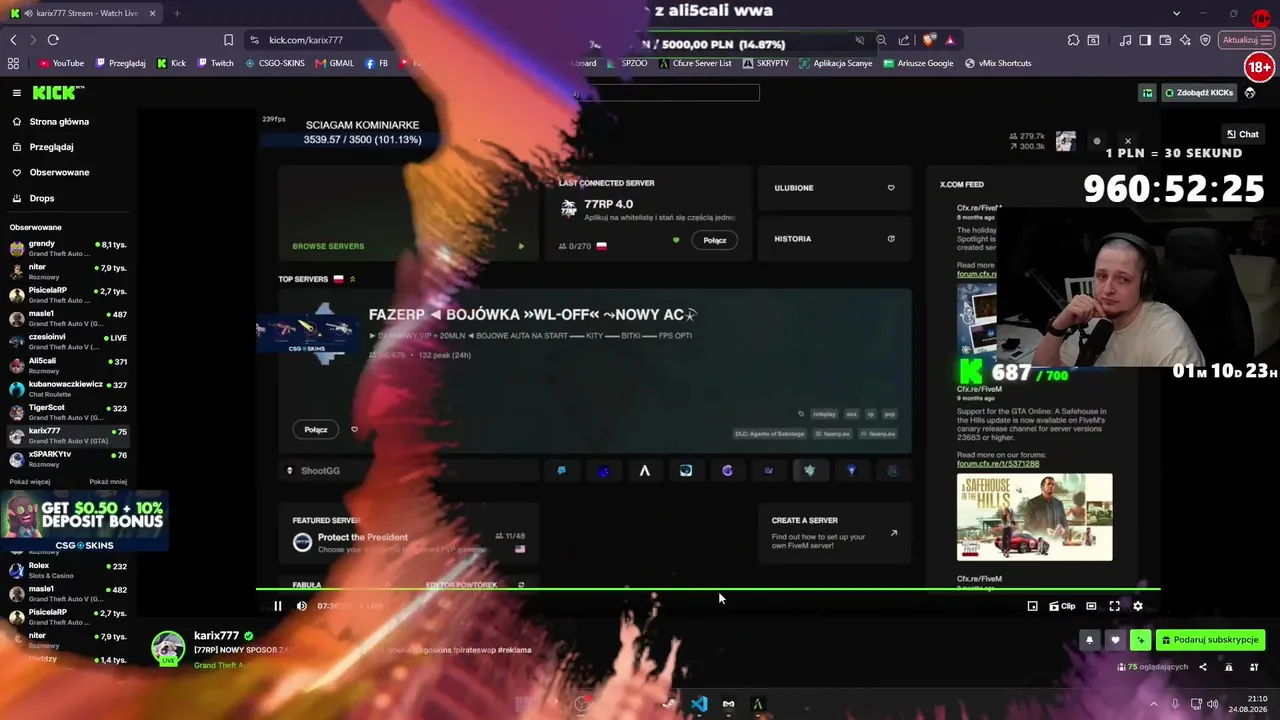Open the browser apps grid icon
The height and width of the screenshot is (720, 1280).
[x=13, y=63]
